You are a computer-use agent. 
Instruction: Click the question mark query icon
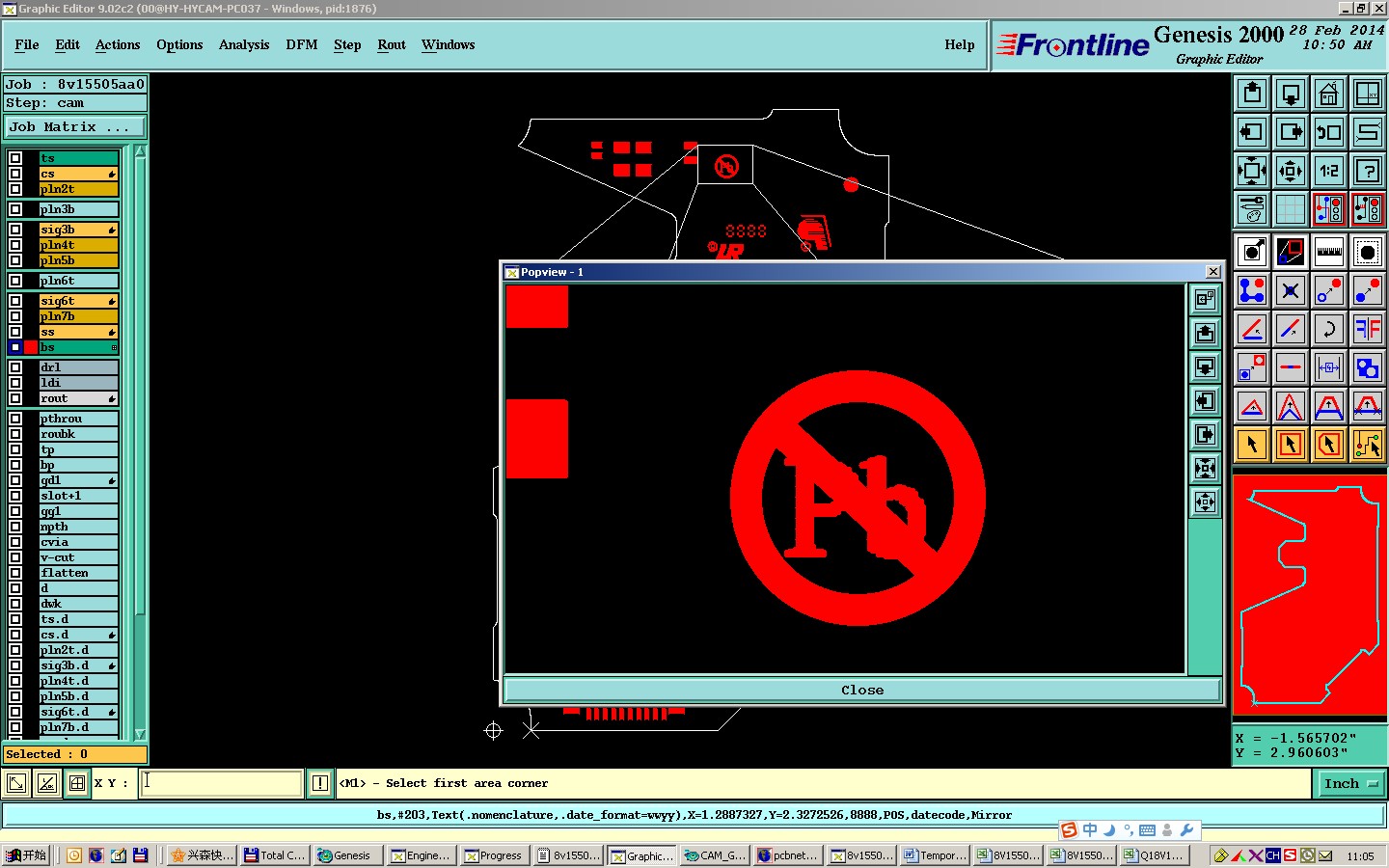tap(1368, 171)
